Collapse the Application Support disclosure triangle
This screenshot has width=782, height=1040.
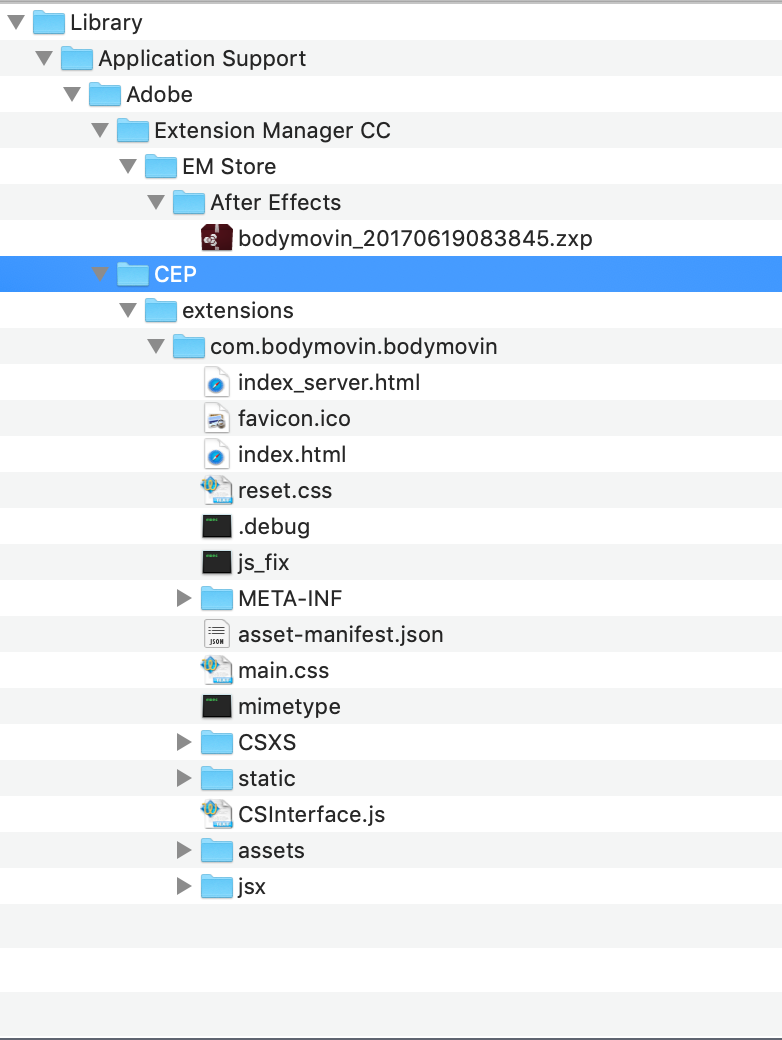[x=44, y=58]
